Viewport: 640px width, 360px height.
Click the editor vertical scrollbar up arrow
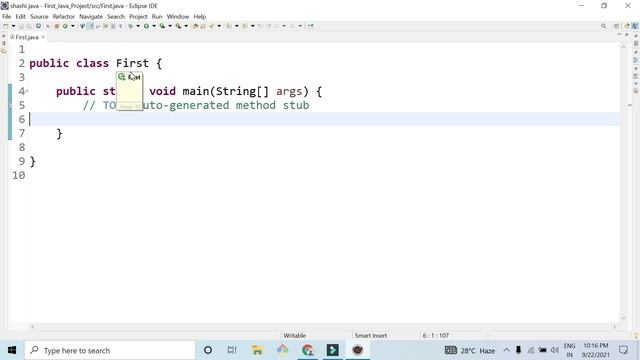[x=623, y=47]
